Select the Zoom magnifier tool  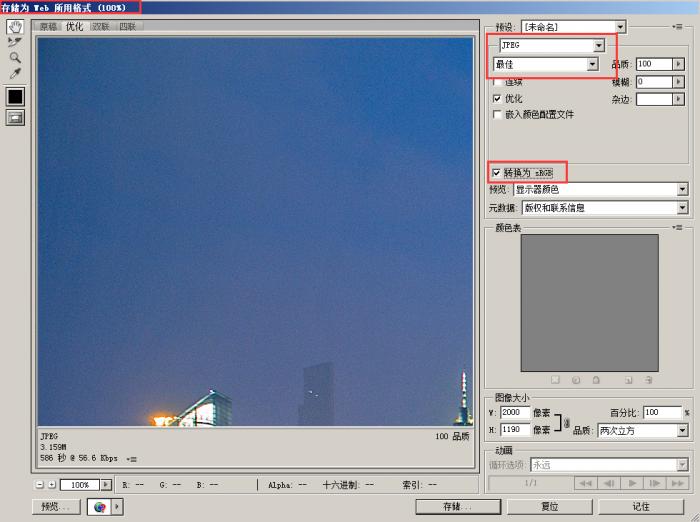[x=15, y=58]
